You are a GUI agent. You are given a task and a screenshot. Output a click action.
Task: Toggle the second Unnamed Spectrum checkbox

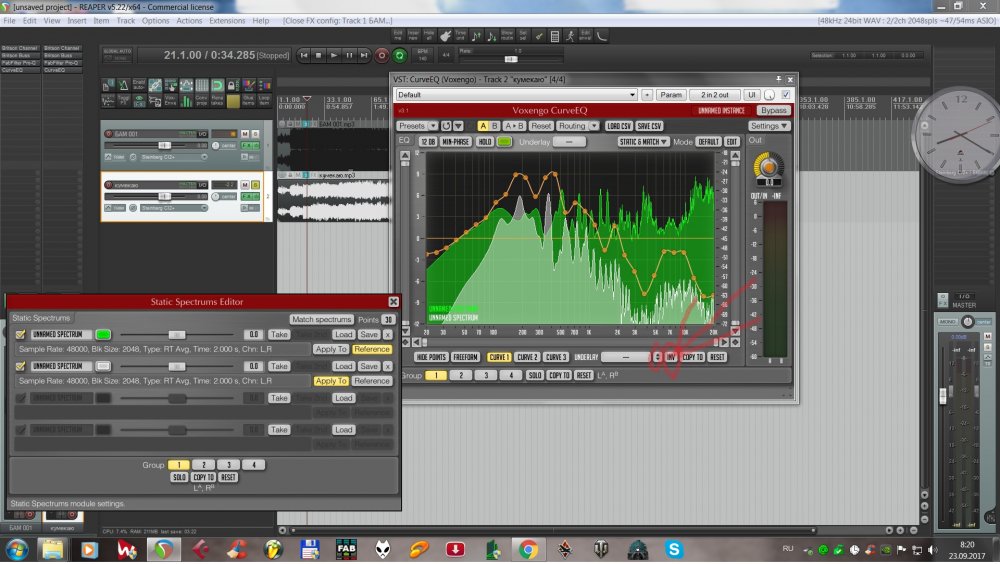[20, 366]
